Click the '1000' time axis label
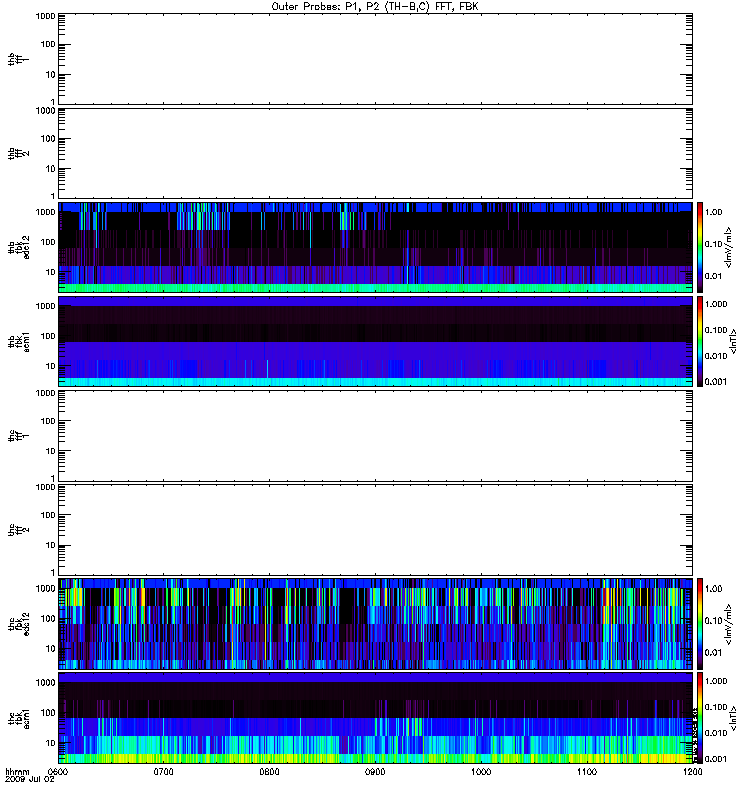Screen dimensions: 750x800 point(481,771)
